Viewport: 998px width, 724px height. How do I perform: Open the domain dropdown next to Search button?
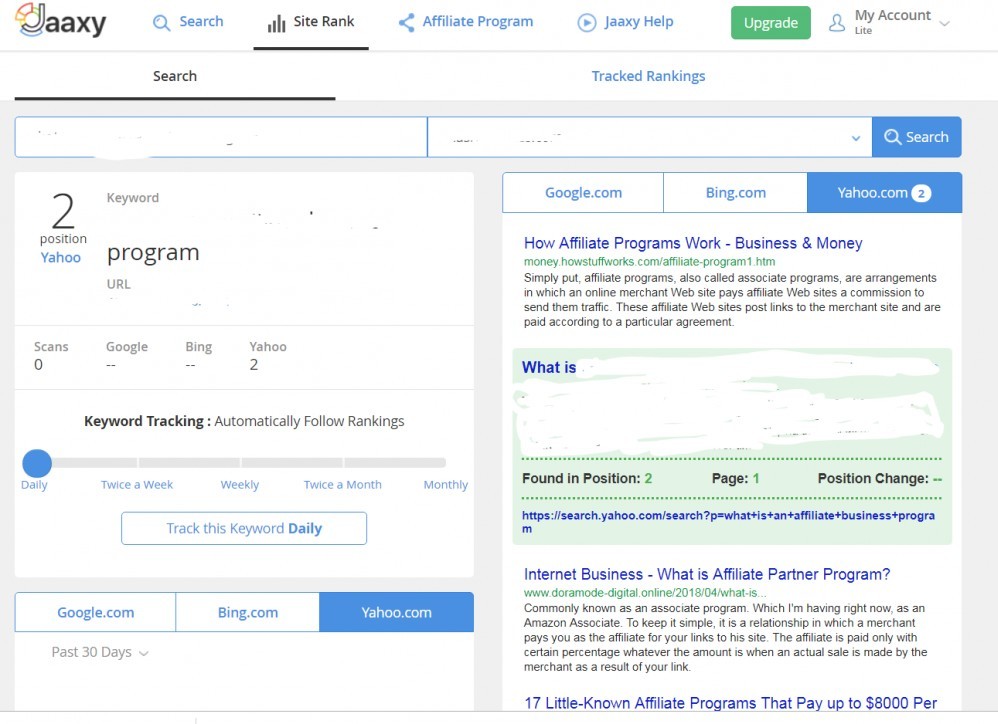pos(649,137)
